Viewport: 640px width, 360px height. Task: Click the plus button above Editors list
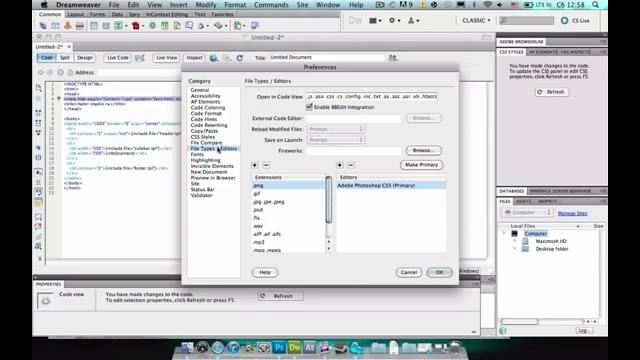coord(340,165)
